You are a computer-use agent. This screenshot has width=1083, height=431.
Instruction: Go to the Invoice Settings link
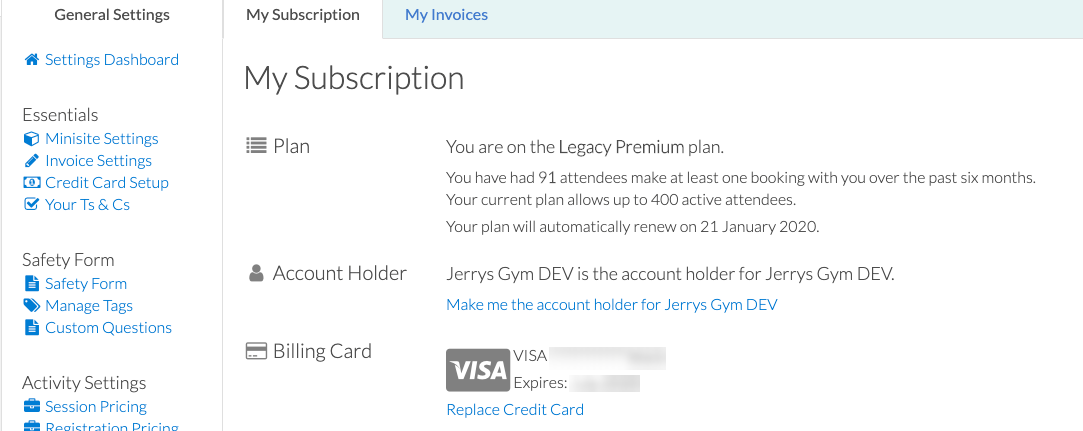coord(98,161)
